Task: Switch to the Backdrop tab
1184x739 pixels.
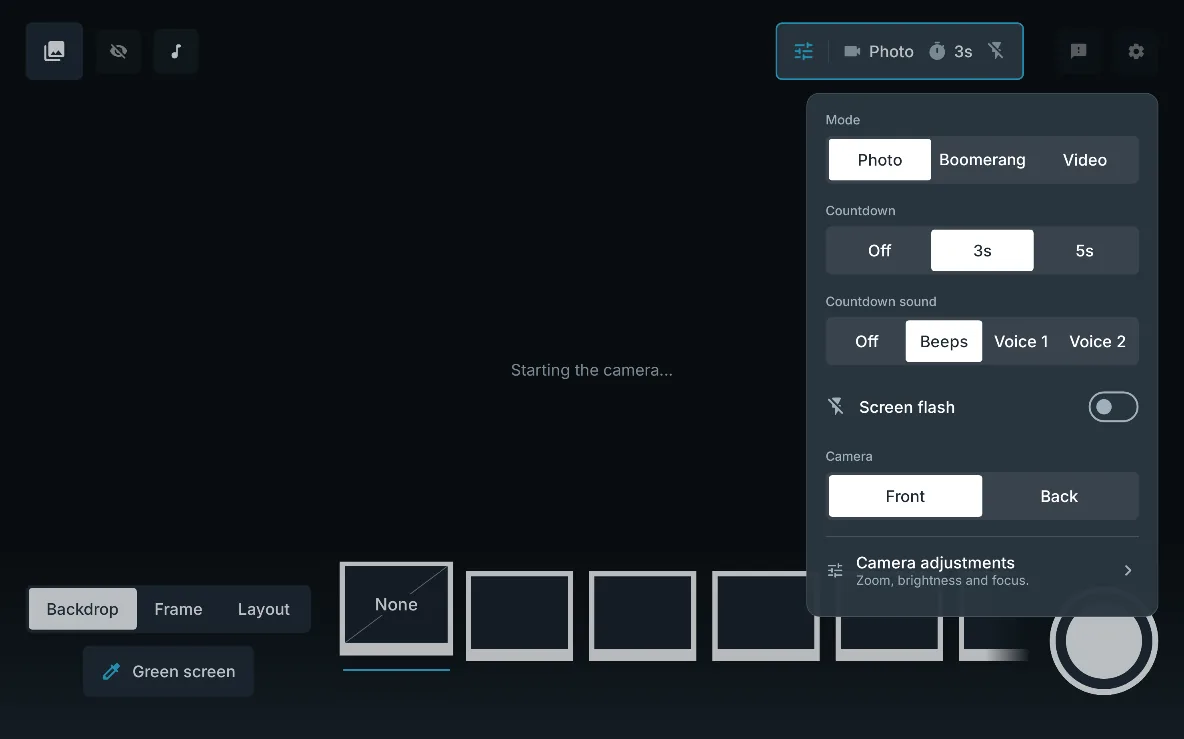Action: tap(82, 609)
